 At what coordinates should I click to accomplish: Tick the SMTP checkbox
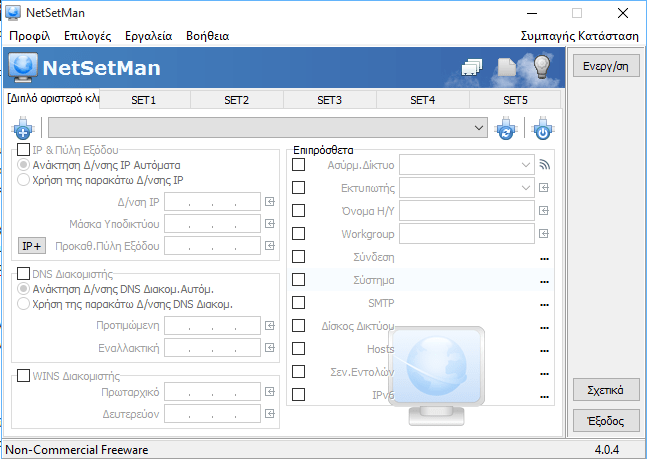pyautogui.click(x=298, y=303)
